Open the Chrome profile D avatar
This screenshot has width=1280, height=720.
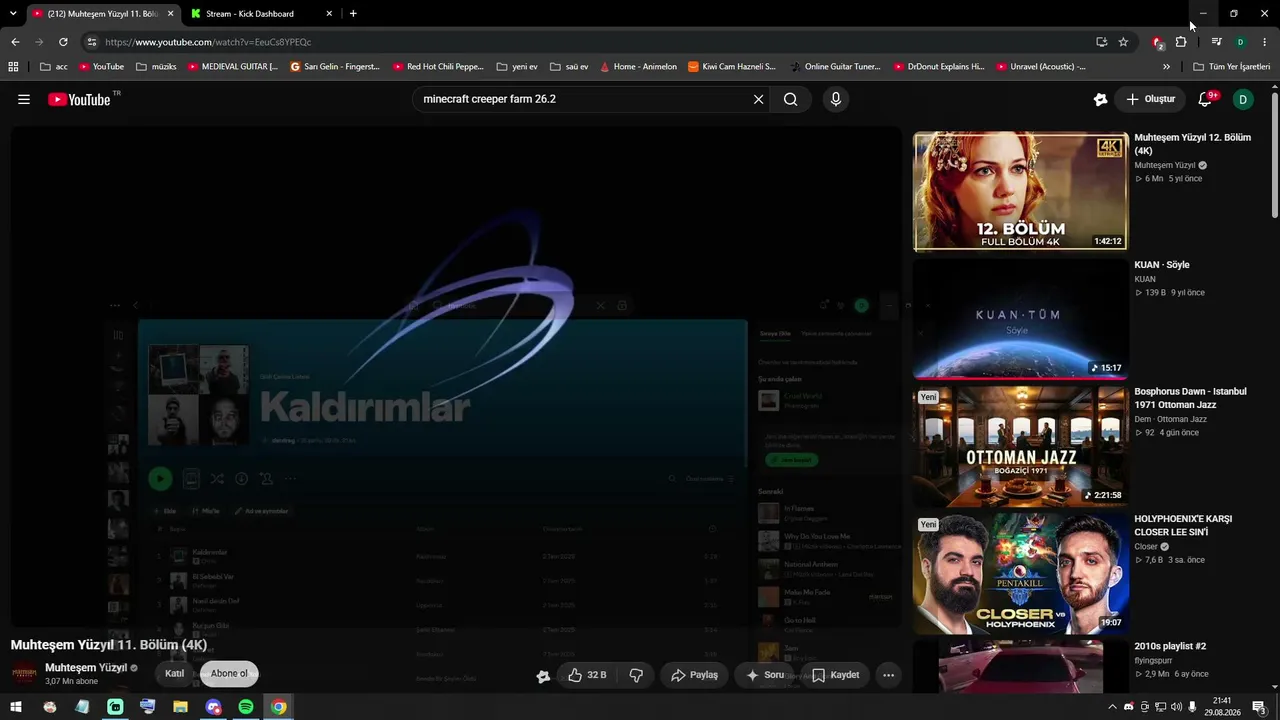coord(1240,42)
